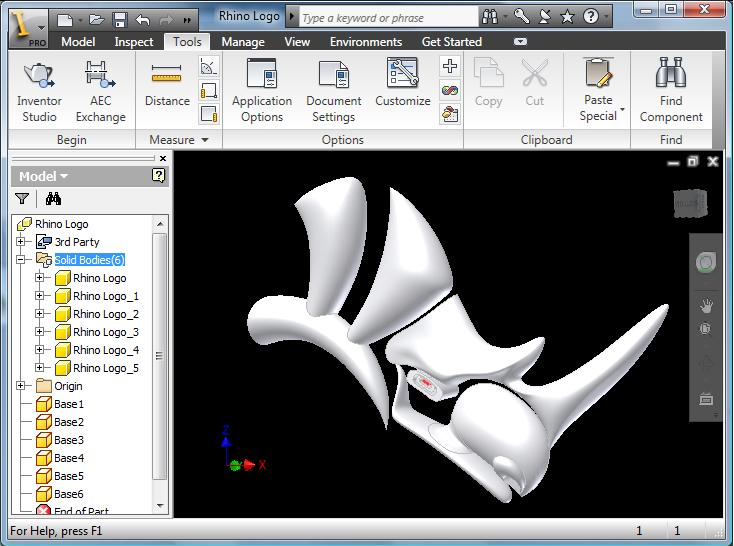The height and width of the screenshot is (546, 734).
Task: Click the Links icon in Options panel
Action: (450, 90)
